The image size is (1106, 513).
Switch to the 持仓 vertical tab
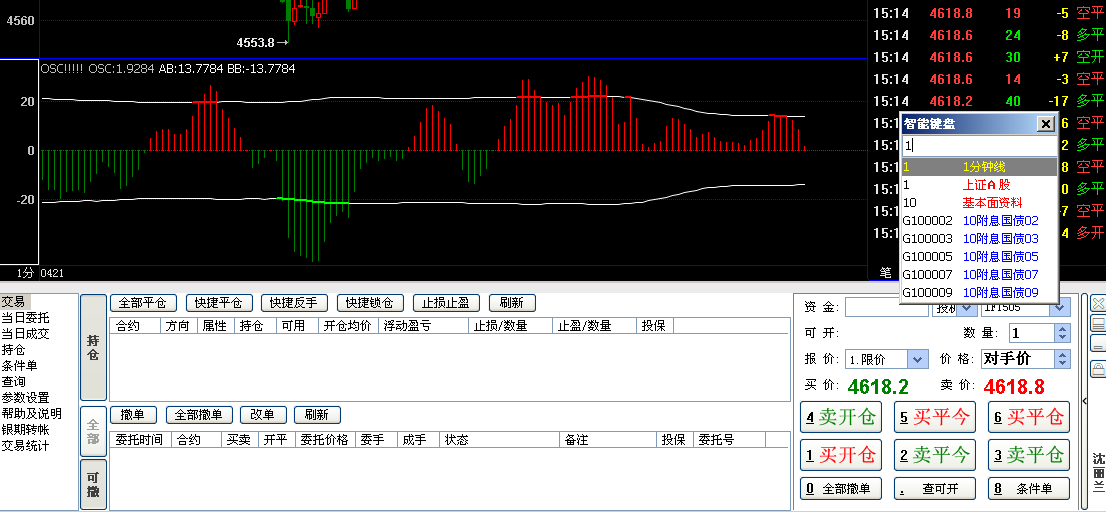pyautogui.click(x=93, y=348)
